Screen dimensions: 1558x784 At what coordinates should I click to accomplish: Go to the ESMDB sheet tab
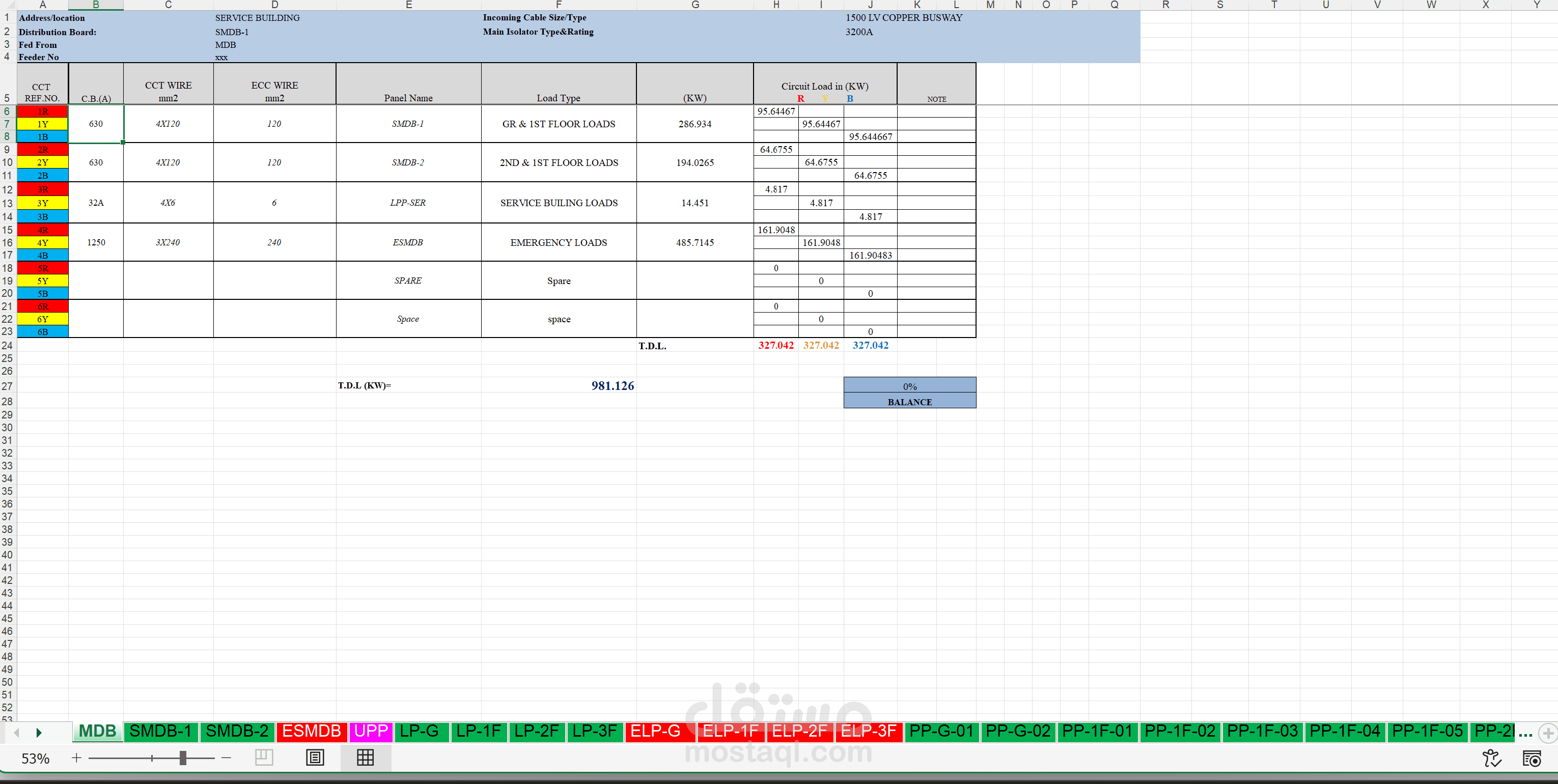(312, 732)
